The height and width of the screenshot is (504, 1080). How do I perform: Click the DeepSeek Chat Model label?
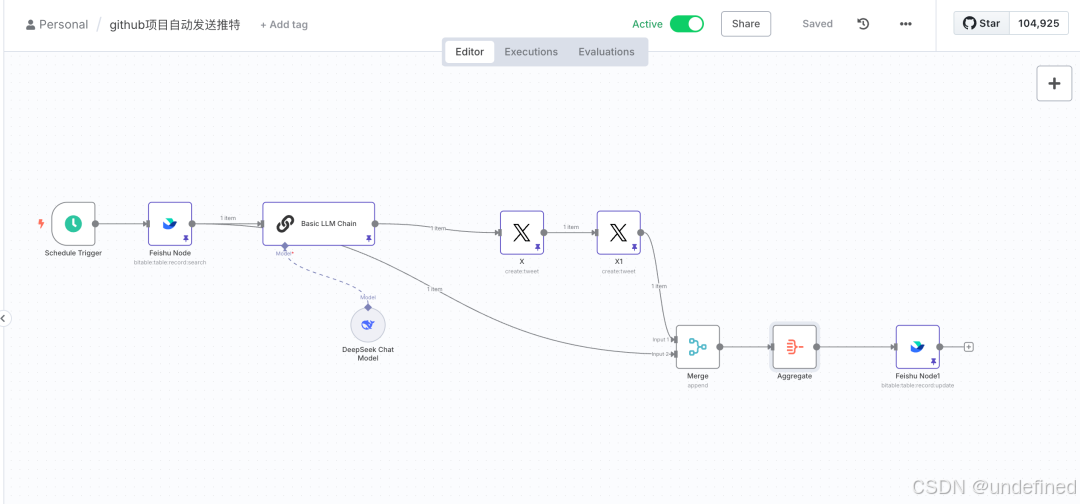click(x=368, y=354)
